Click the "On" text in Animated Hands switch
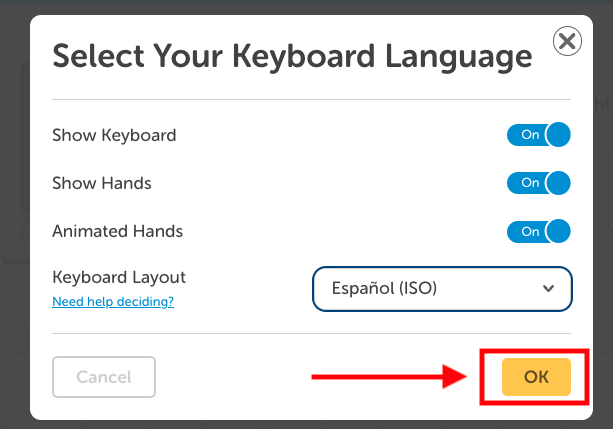Viewport: 613px width, 429px height. 530,232
